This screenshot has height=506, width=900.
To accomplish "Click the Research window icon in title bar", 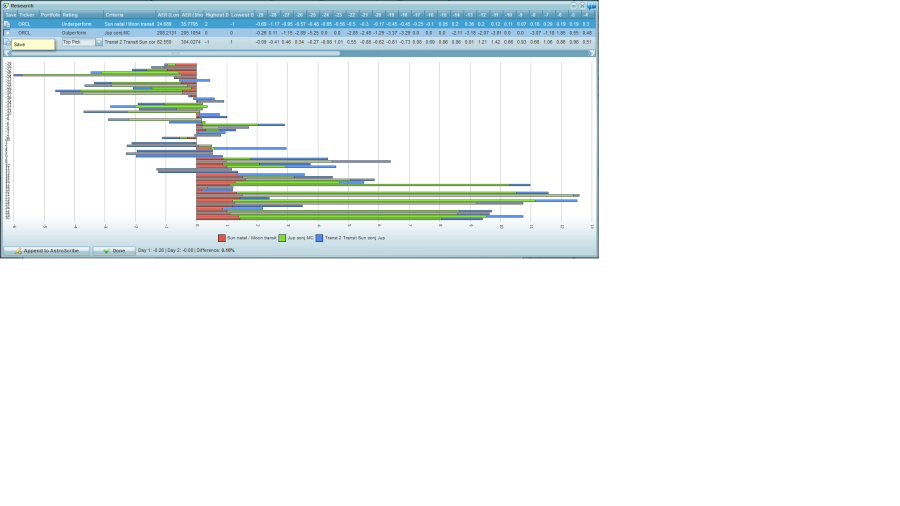I will pos(5,5).
